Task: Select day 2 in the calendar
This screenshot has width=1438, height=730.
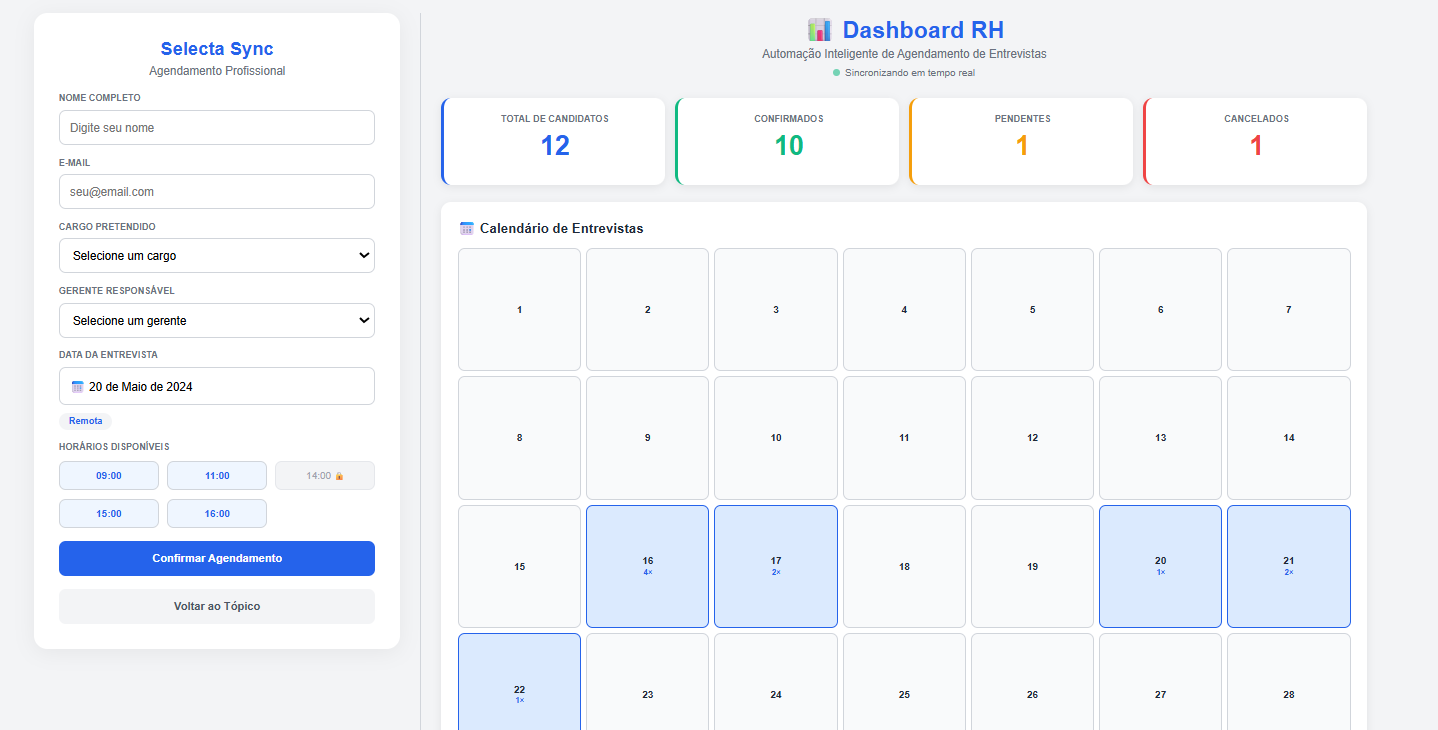Action: click(x=647, y=310)
